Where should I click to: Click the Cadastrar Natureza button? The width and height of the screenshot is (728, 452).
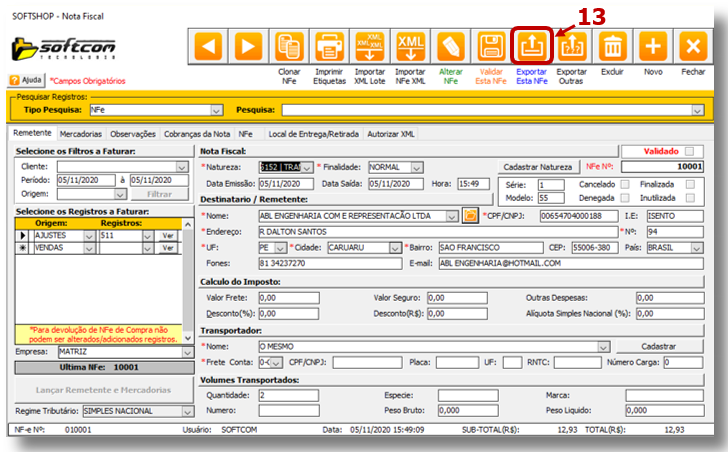(x=538, y=167)
